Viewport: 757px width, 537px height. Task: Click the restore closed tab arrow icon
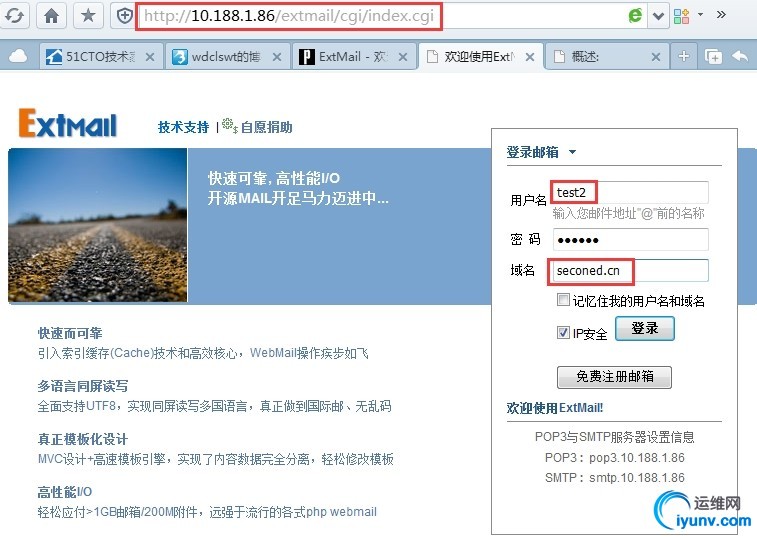click(740, 56)
